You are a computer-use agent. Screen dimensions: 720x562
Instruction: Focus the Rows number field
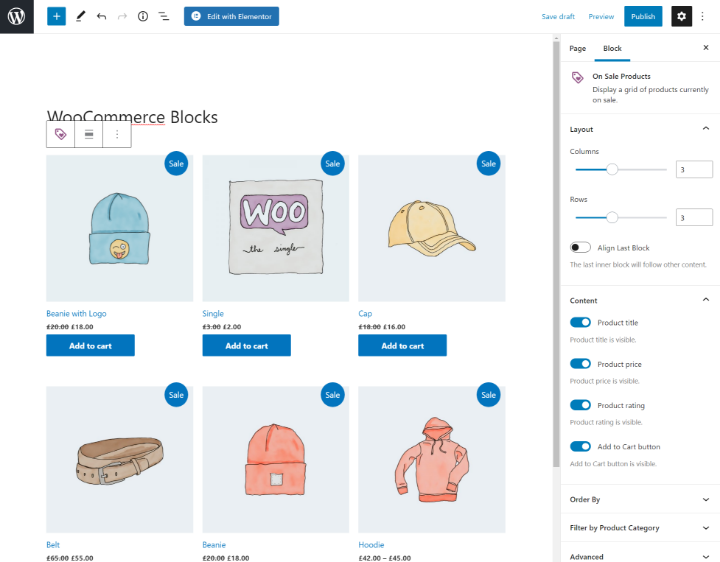point(694,217)
